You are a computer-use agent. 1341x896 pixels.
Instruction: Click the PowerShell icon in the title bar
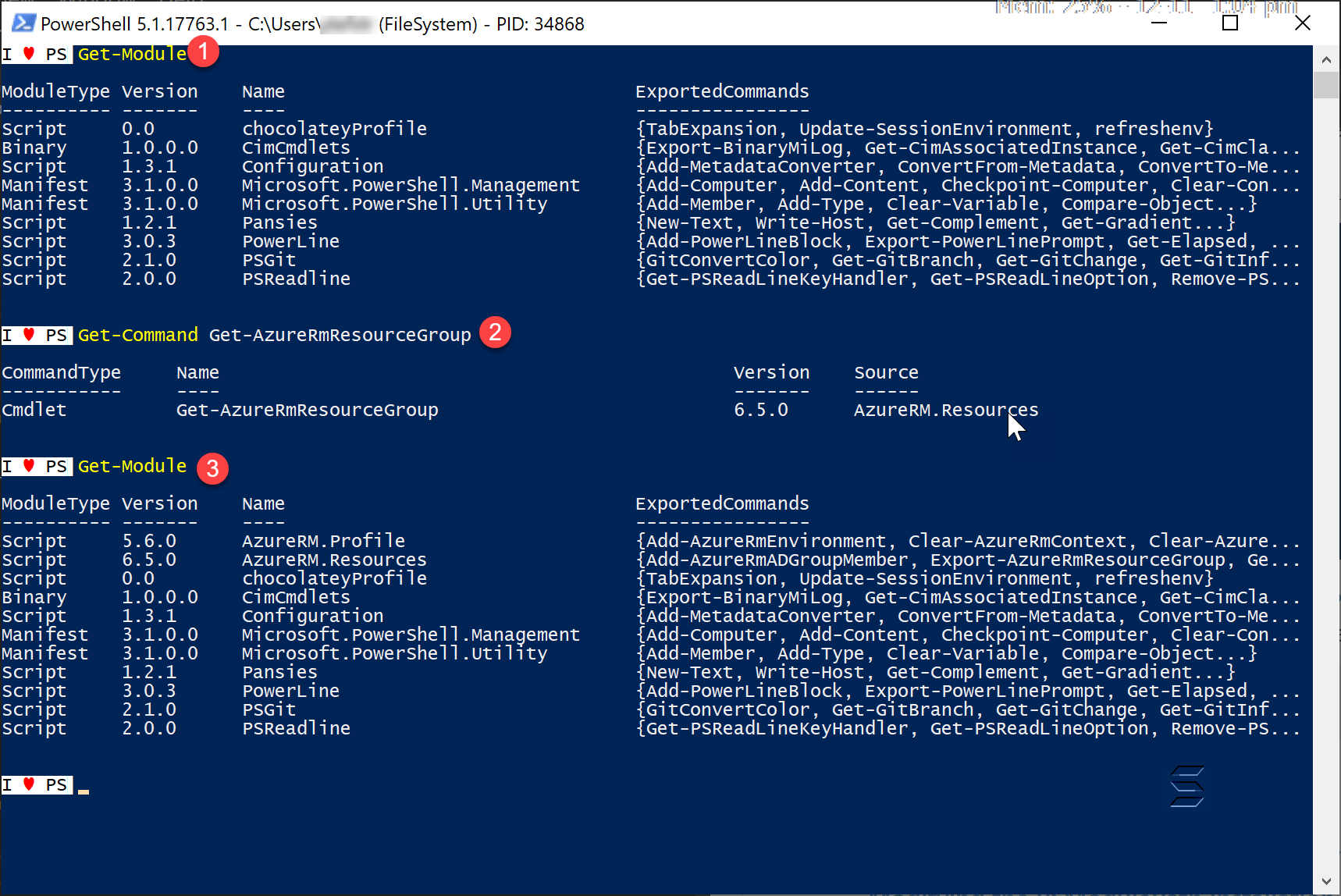tap(23, 23)
